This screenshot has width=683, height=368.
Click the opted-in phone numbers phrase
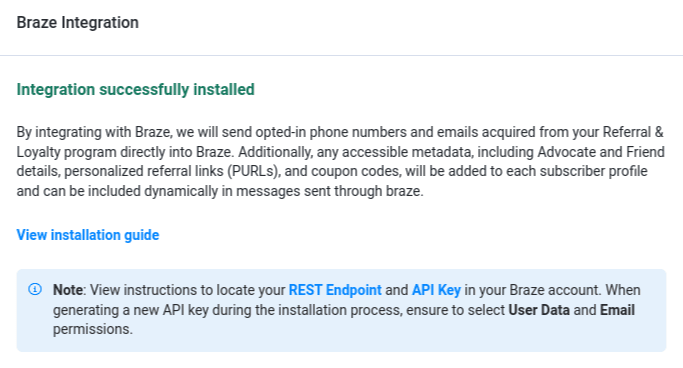tap(331, 132)
